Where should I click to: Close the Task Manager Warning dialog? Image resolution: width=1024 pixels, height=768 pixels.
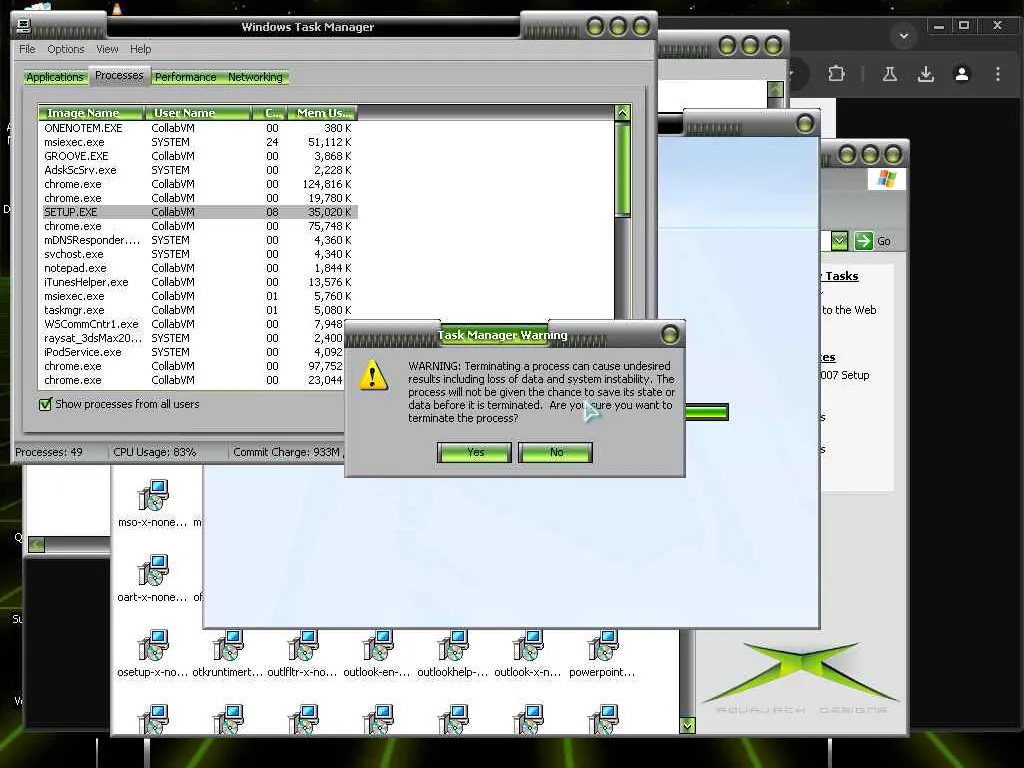(670, 334)
